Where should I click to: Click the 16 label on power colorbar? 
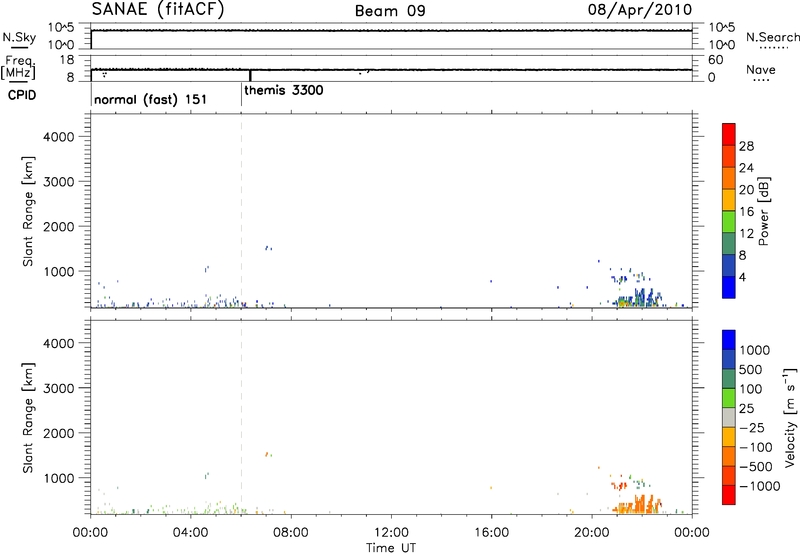(746, 212)
